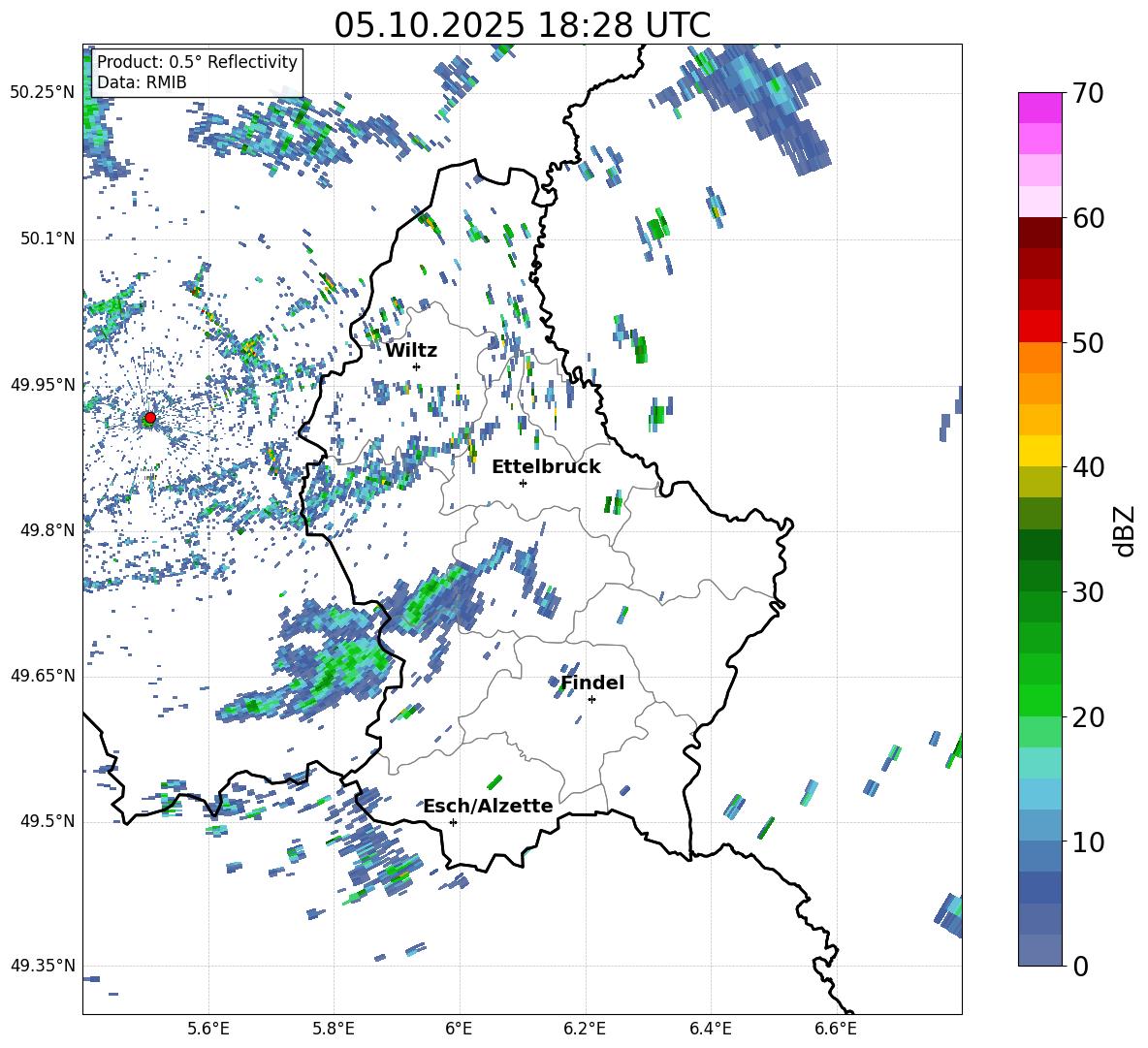Click the 50.25°N latitude label
This screenshot has height=1048, width=1148.
click(42, 93)
